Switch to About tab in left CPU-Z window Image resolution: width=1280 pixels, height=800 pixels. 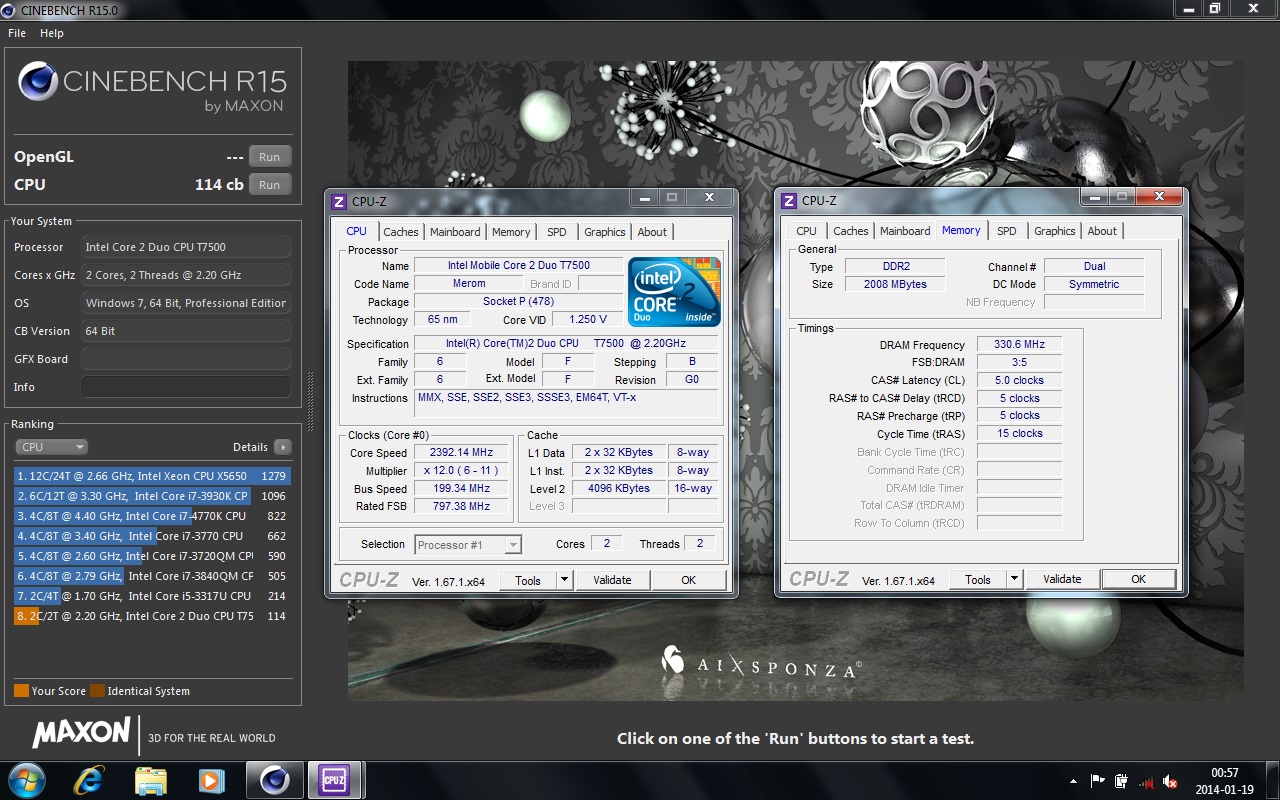(x=652, y=232)
